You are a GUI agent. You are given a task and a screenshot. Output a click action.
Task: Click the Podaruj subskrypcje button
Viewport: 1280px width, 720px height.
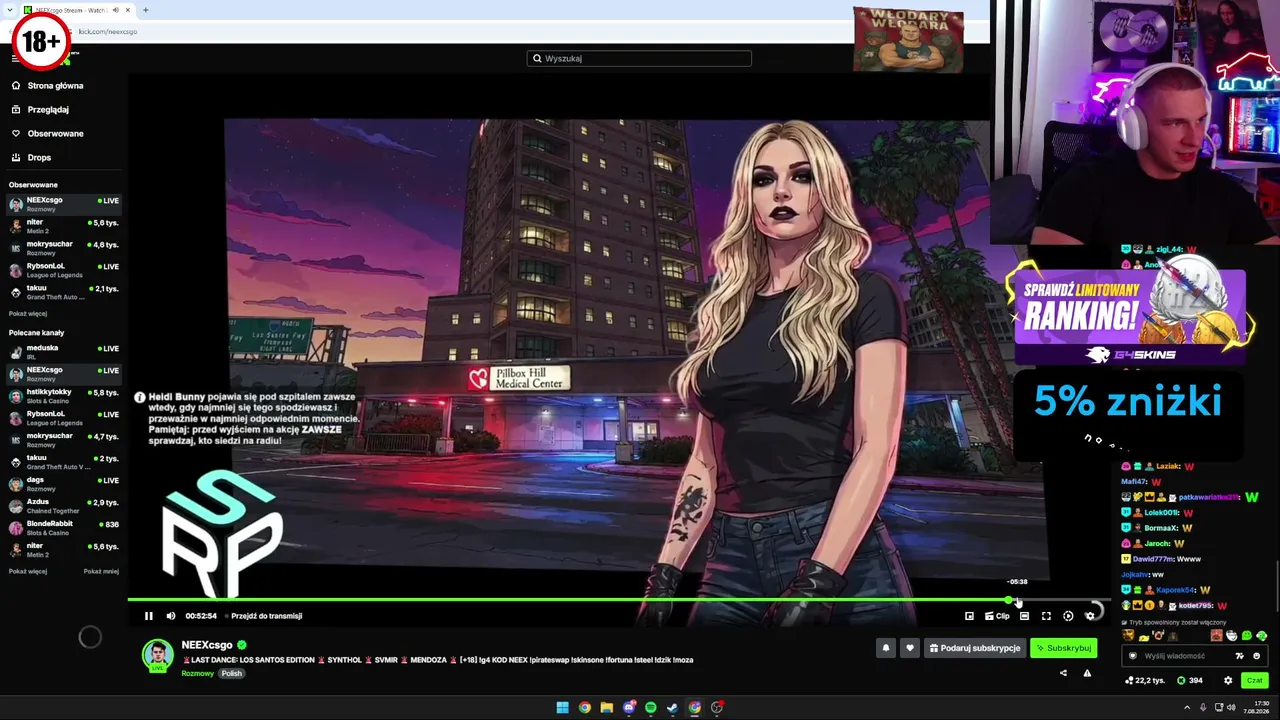pos(975,648)
